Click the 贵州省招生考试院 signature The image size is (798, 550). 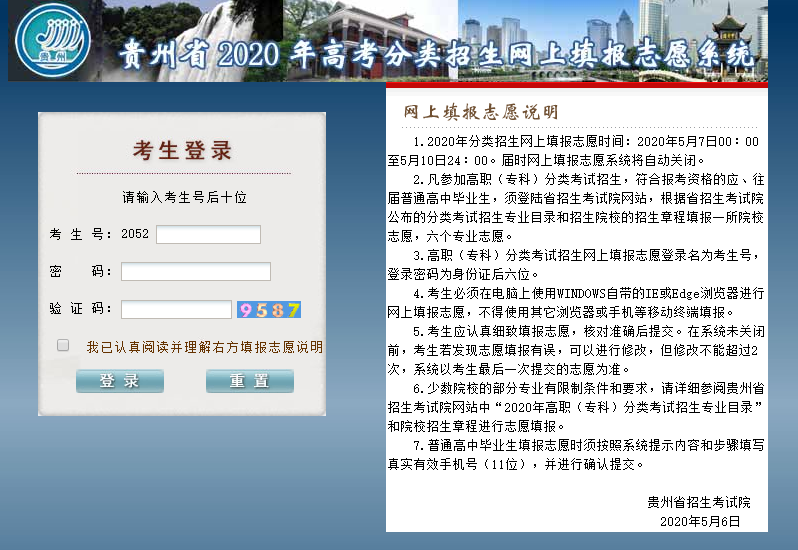coord(698,502)
